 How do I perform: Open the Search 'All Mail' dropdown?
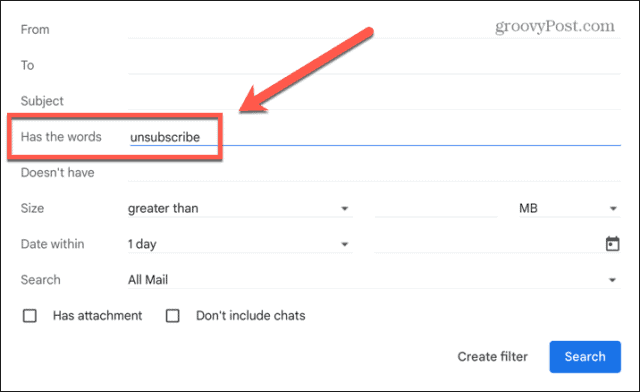pos(374,280)
